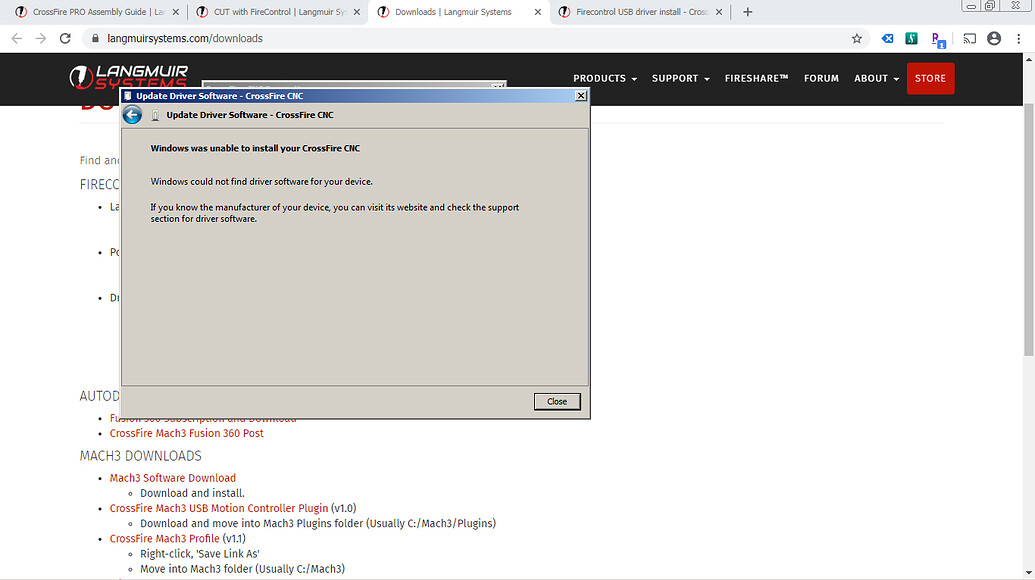
Task: Click the green S extension icon
Action: pyautogui.click(x=911, y=38)
